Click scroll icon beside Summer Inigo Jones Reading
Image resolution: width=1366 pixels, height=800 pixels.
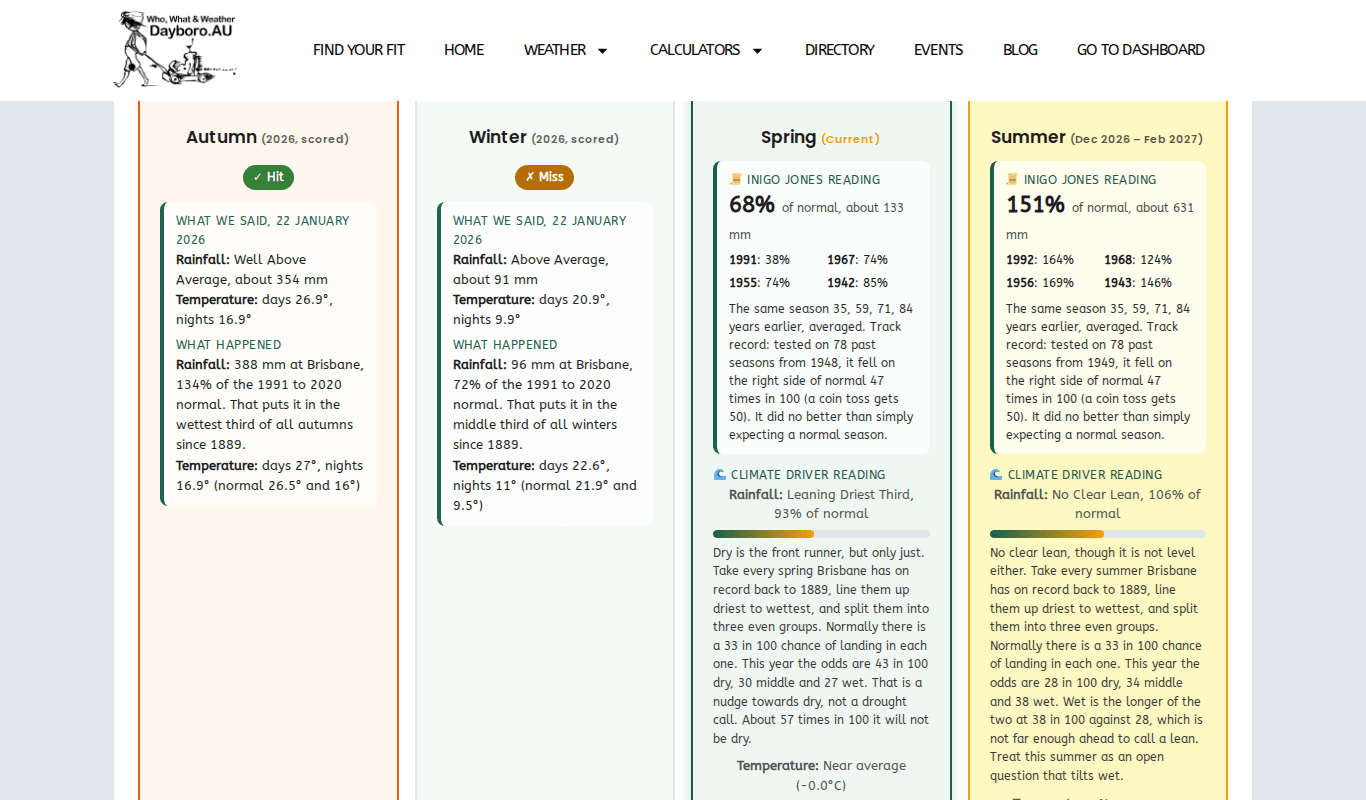(1012, 180)
